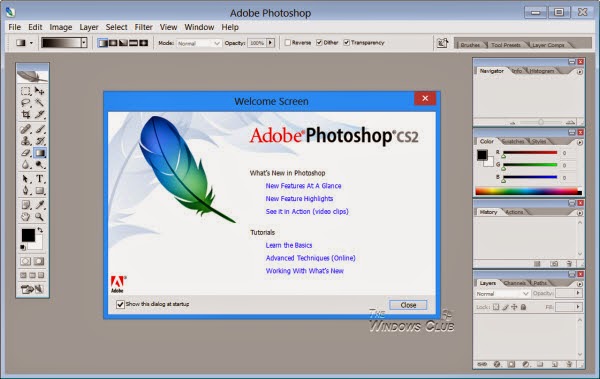Image resolution: width=600 pixels, height=379 pixels.
Task: Open the Layers Opacity arrow
Action: 578,293
